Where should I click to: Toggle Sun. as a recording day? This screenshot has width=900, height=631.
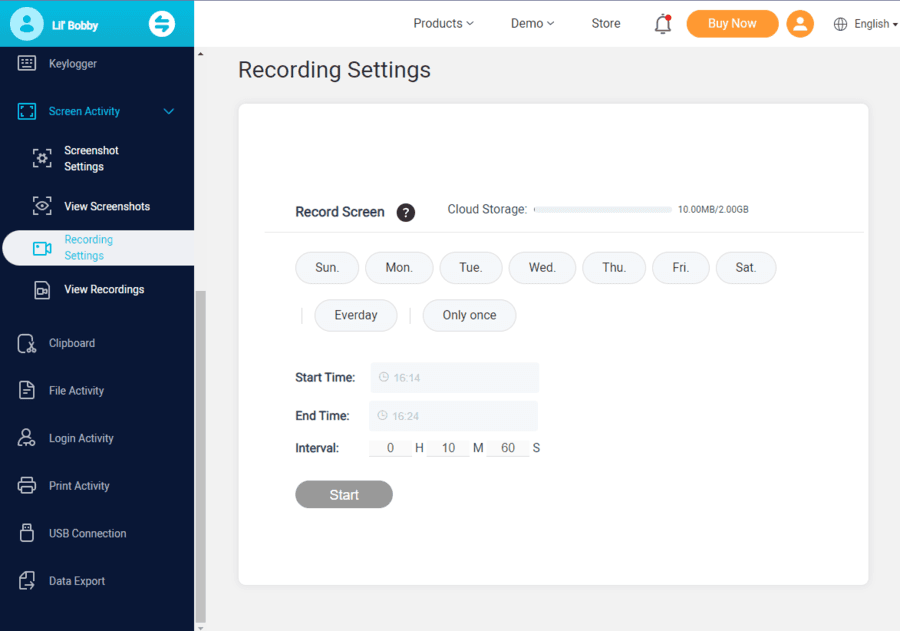[327, 267]
